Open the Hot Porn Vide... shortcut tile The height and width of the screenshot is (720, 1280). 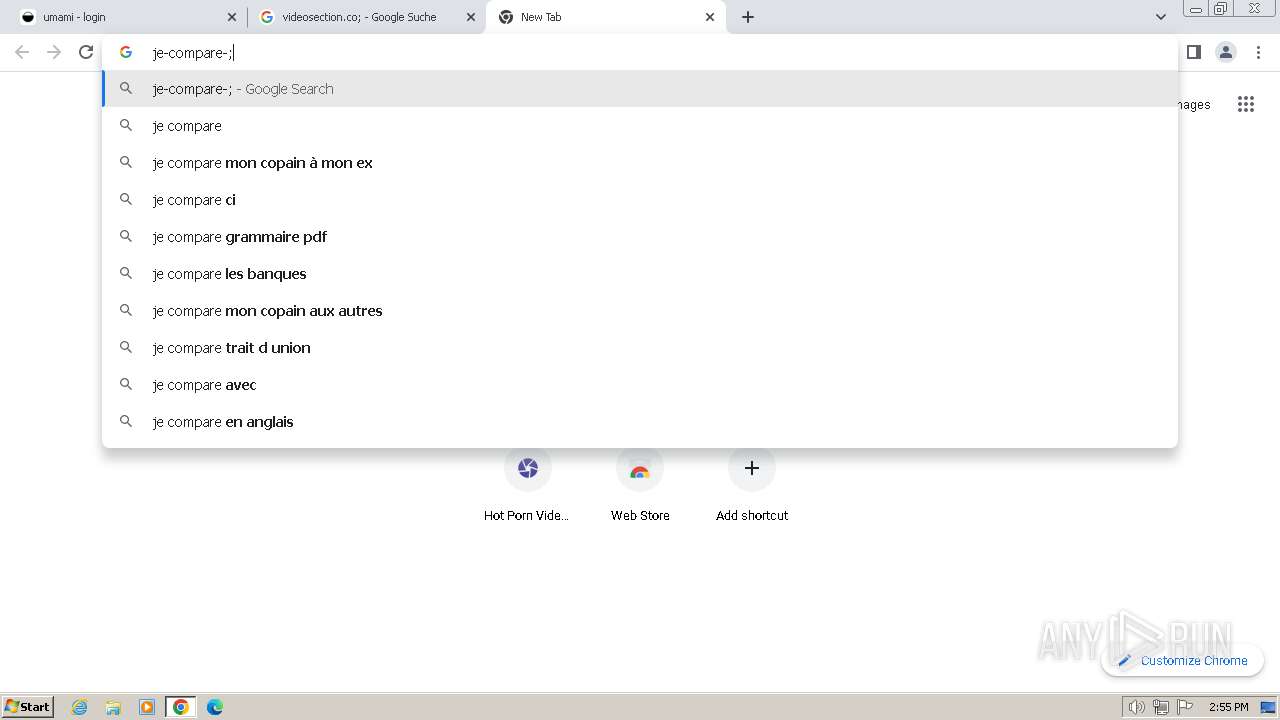pyautogui.click(x=528, y=485)
